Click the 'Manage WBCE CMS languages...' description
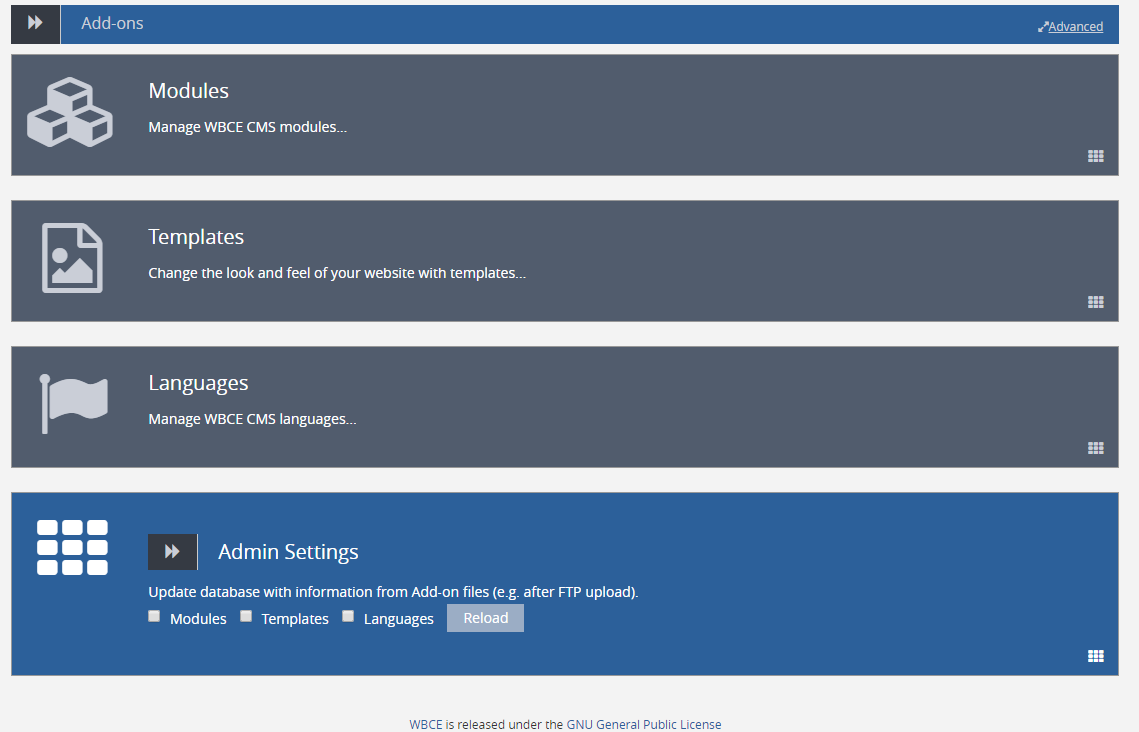The height and width of the screenshot is (732, 1139). (x=252, y=419)
